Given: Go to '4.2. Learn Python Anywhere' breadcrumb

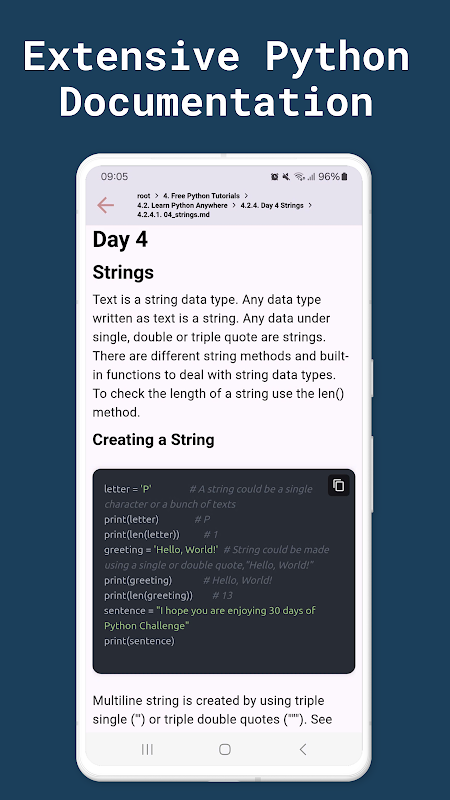Looking at the screenshot, I should 182,205.
